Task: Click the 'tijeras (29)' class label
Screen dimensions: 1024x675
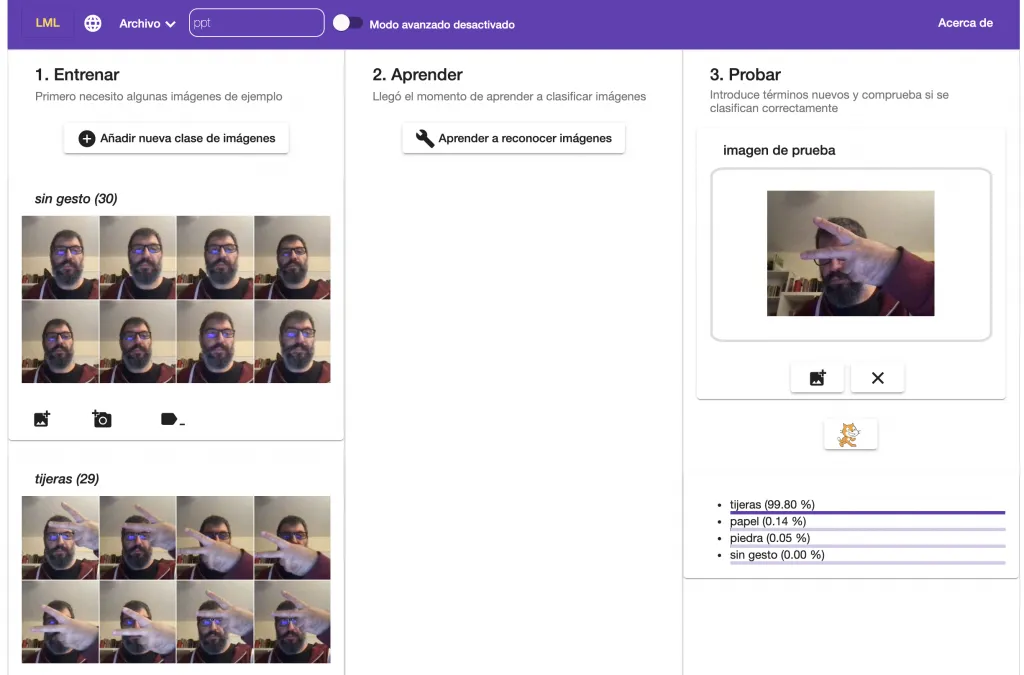Action: coord(67,479)
